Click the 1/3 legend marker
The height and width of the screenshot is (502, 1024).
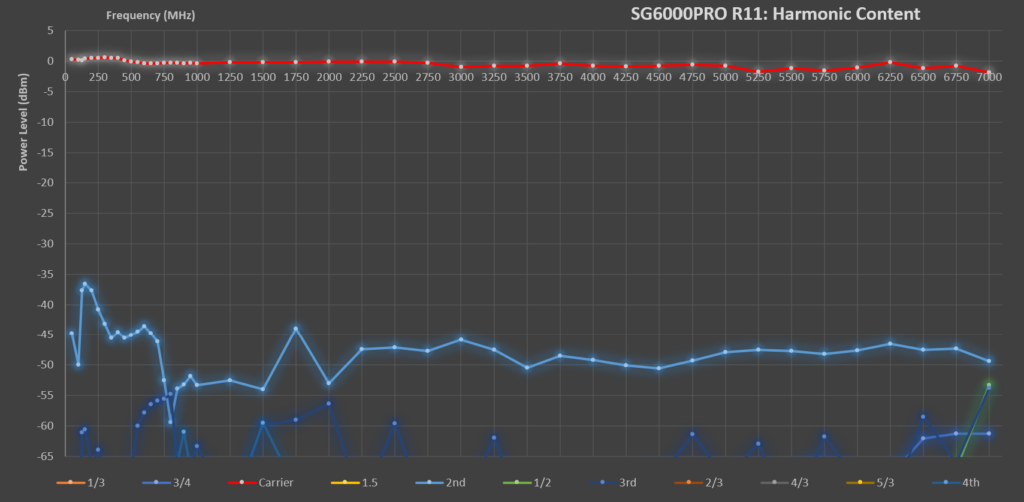(x=70, y=483)
